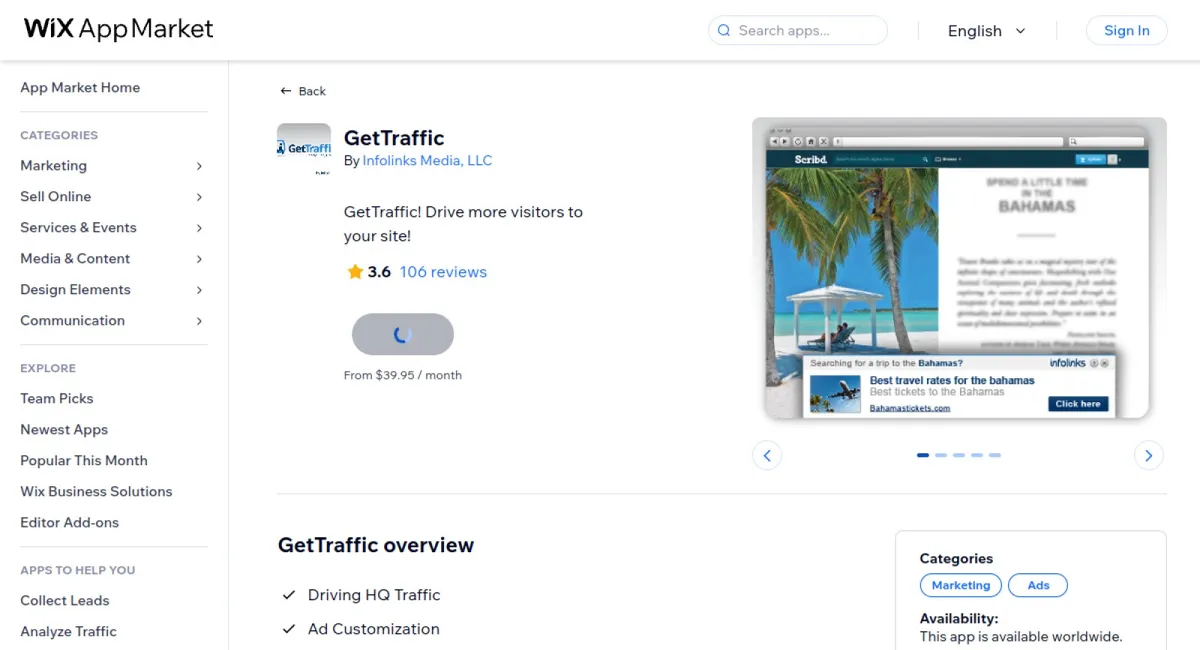1200x650 pixels.
Task: Select the third carousel dot
Action: pos(959,455)
